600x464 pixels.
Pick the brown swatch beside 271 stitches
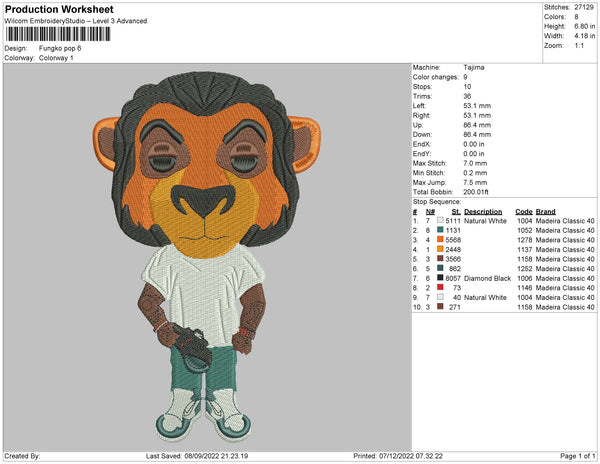coord(440,306)
